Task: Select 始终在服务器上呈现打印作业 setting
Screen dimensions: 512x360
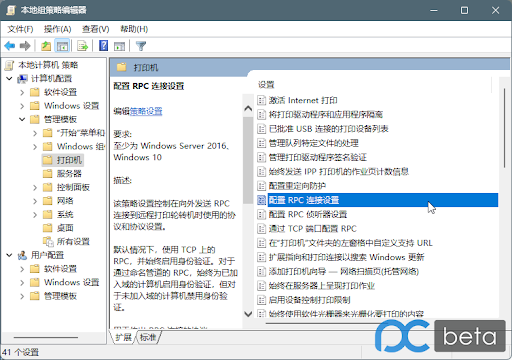Action: pos(322,286)
